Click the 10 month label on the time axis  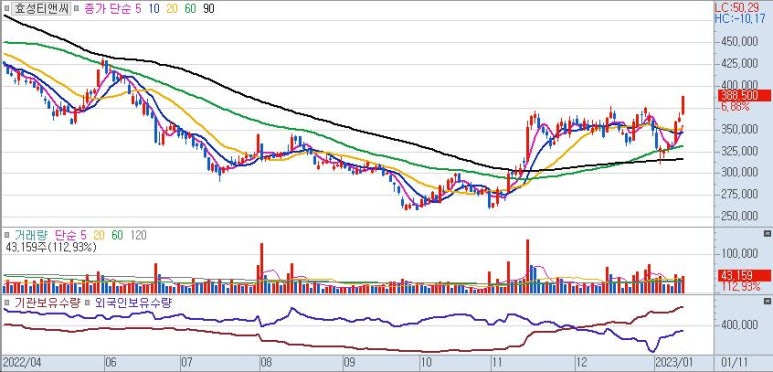coord(425,363)
